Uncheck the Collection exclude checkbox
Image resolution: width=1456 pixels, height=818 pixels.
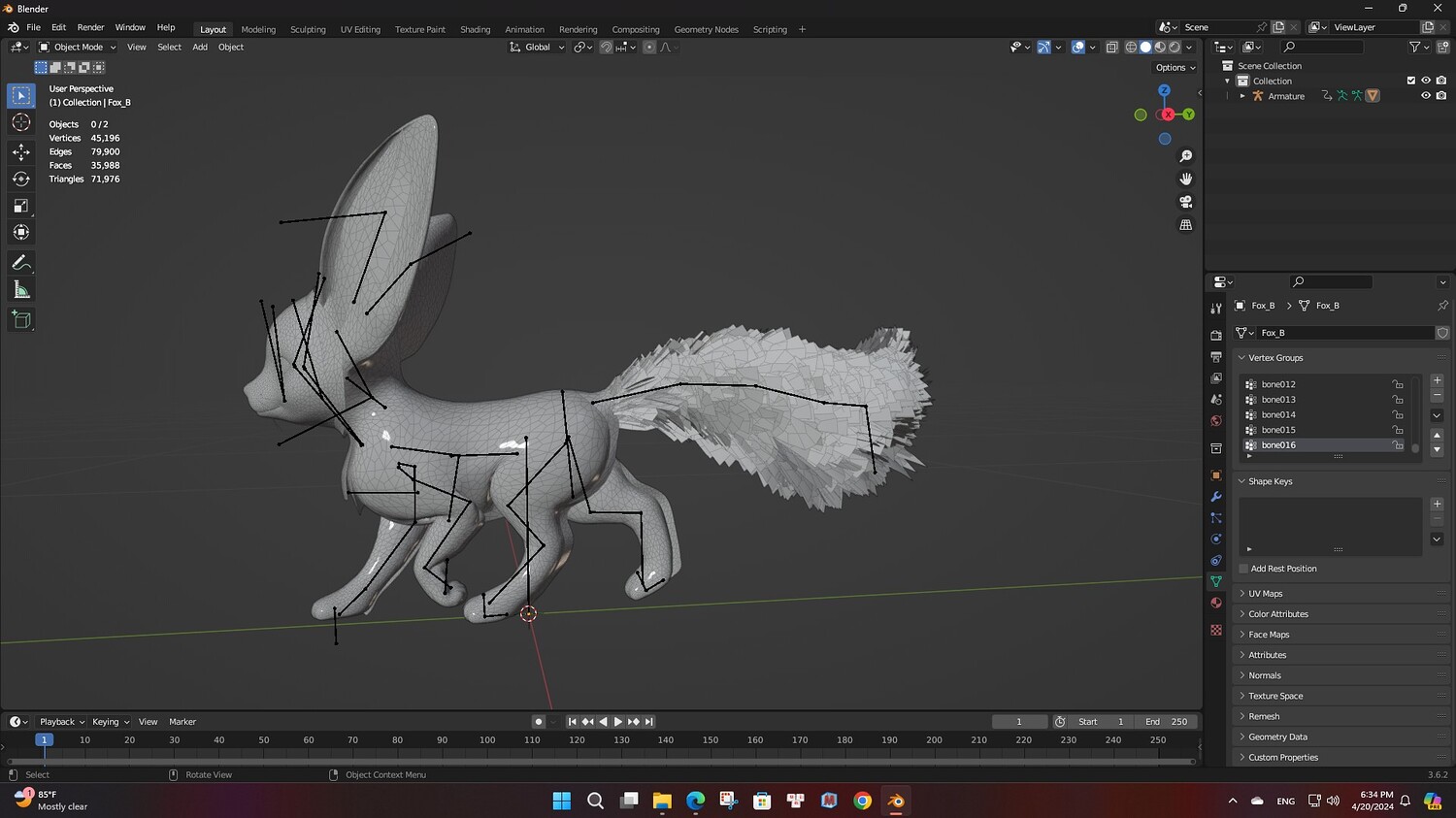pyautogui.click(x=1411, y=81)
